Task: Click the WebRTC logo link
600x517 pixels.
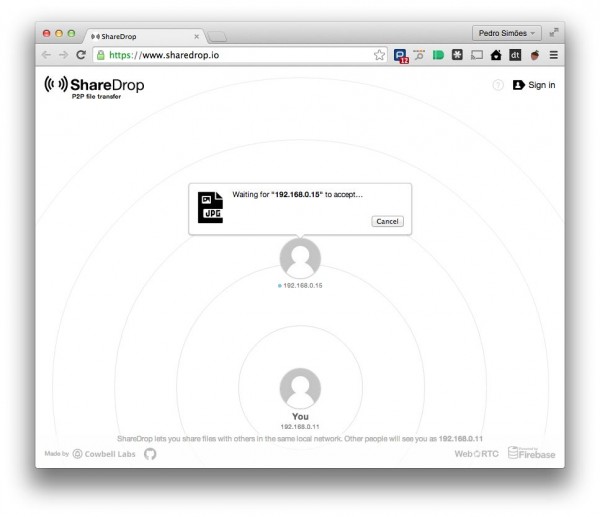Action: [x=476, y=454]
